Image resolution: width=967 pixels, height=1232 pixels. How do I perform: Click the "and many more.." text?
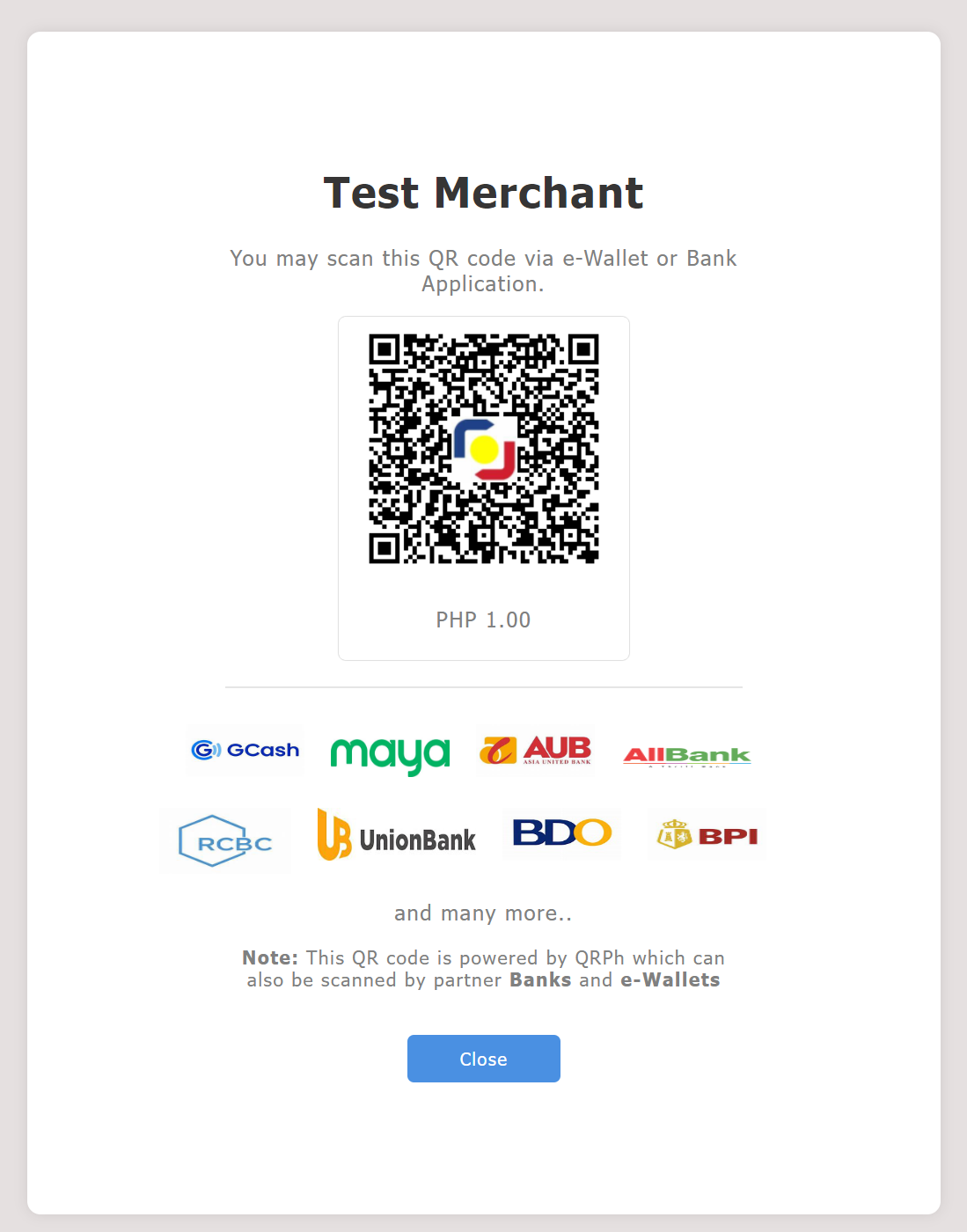pos(484,913)
